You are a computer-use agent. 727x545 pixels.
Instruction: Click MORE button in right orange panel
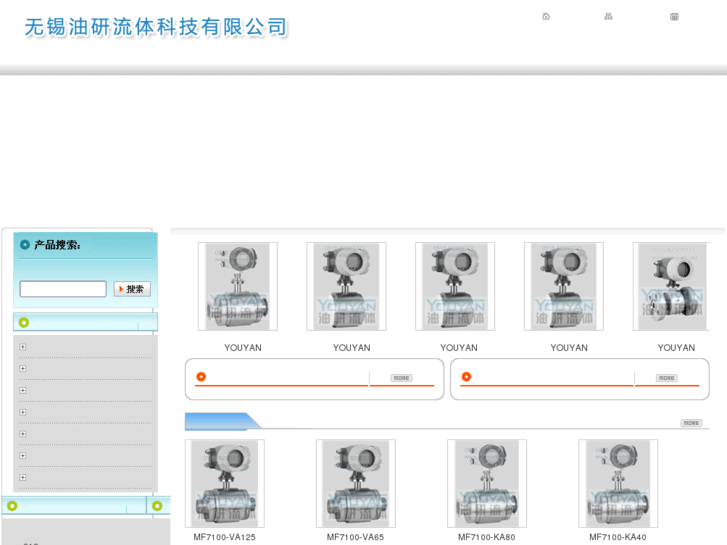click(x=667, y=378)
